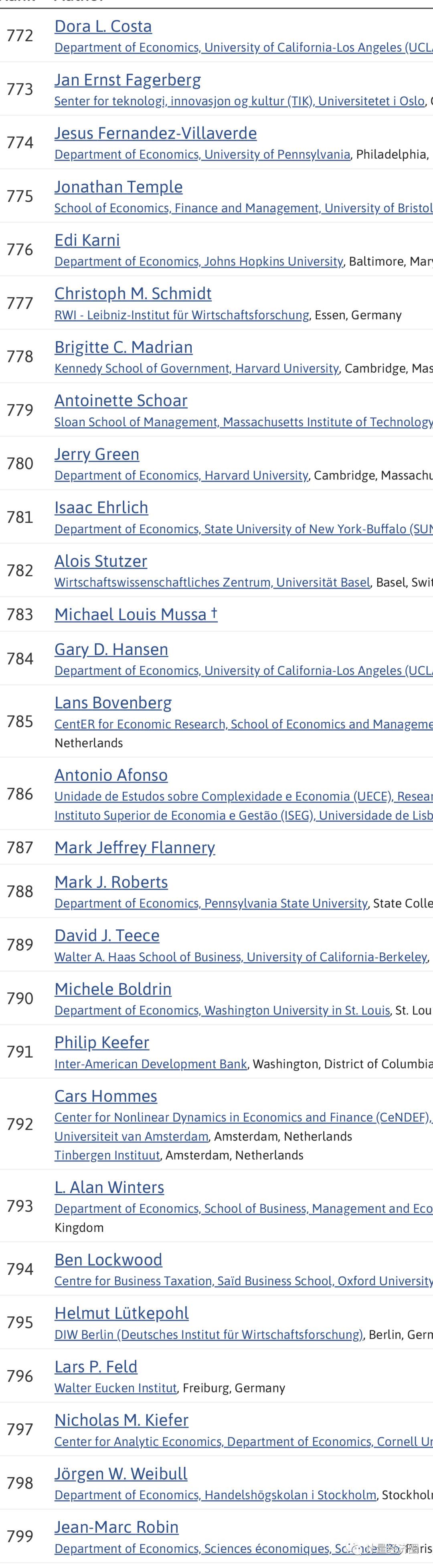Click the Jerry Green author link
This screenshot has width=433, height=1568.
coord(97,454)
